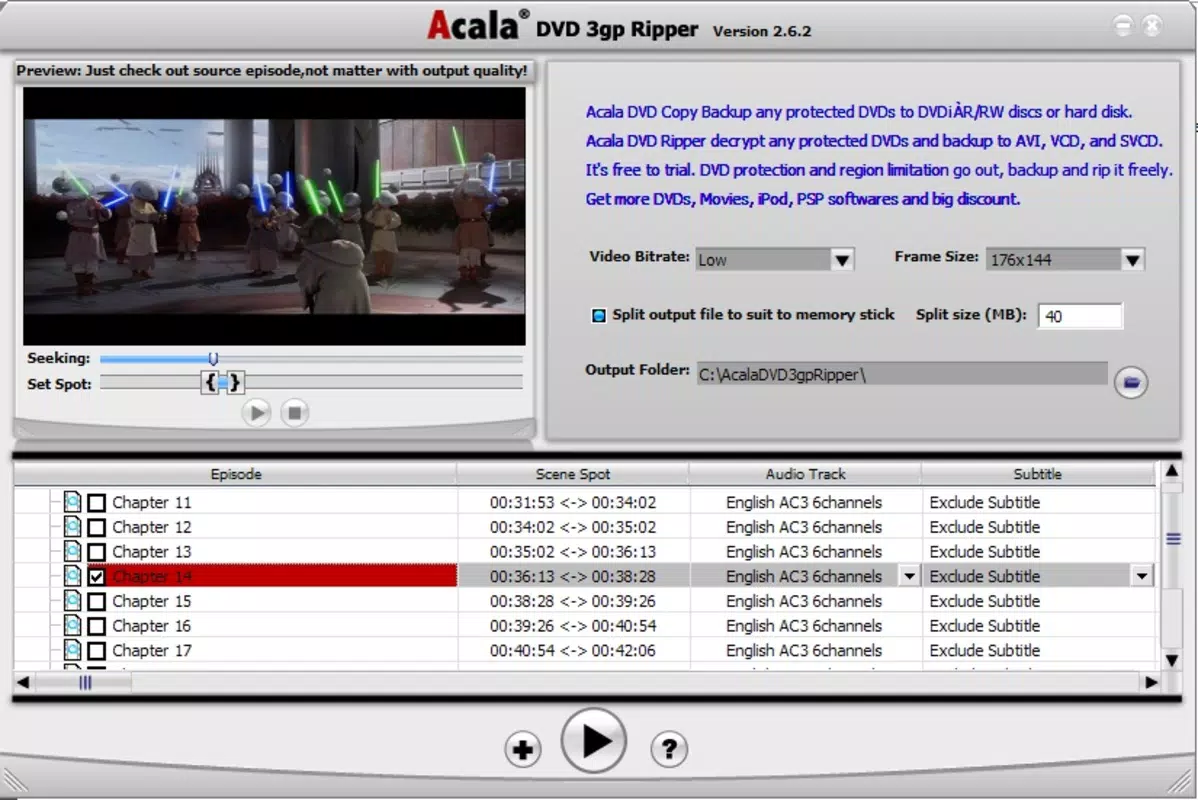Open Chapter 14 audio track dropdown
The image size is (1198, 800).
(909, 576)
